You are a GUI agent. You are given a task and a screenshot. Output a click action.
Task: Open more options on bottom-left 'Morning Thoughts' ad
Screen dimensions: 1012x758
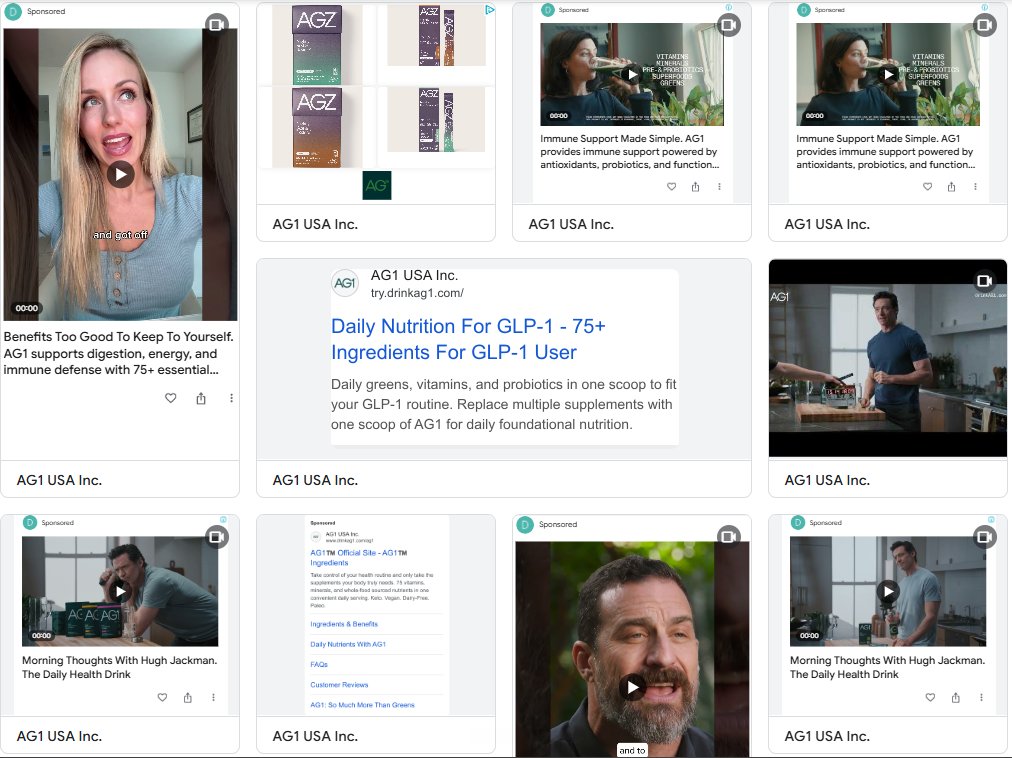(213, 697)
